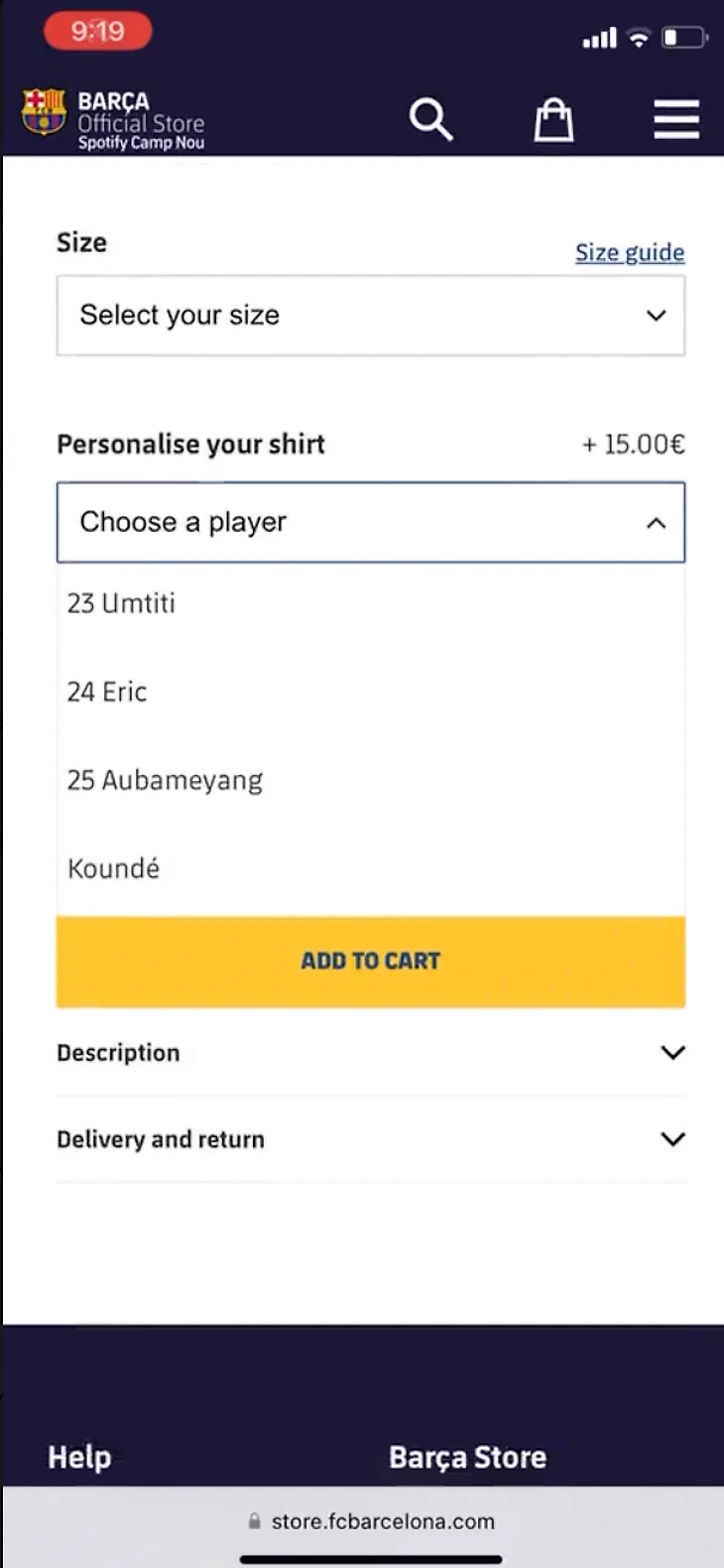The image size is (724, 1568).
Task: Expand the Description section
Action: click(371, 1053)
